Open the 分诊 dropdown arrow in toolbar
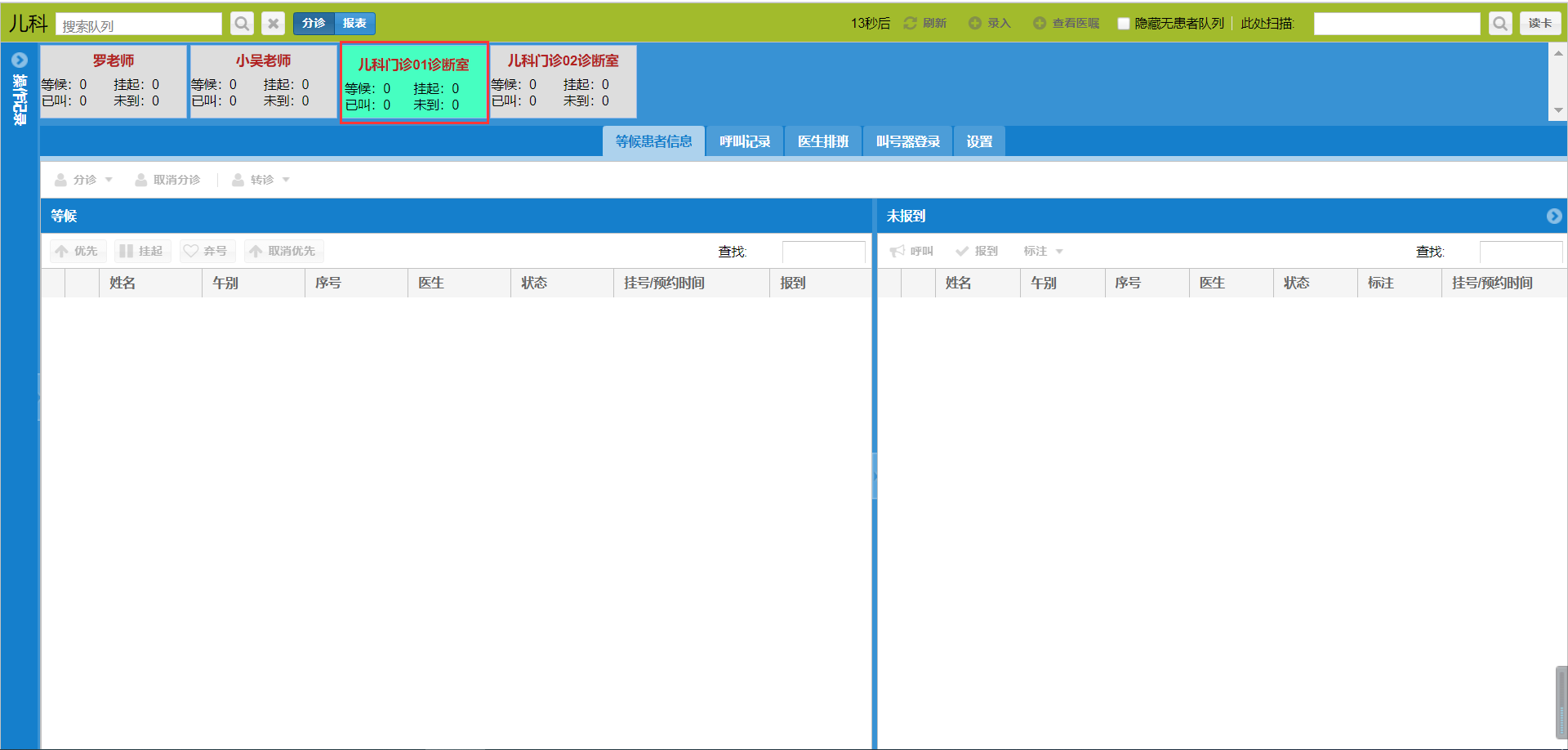1568x750 pixels. click(109, 180)
